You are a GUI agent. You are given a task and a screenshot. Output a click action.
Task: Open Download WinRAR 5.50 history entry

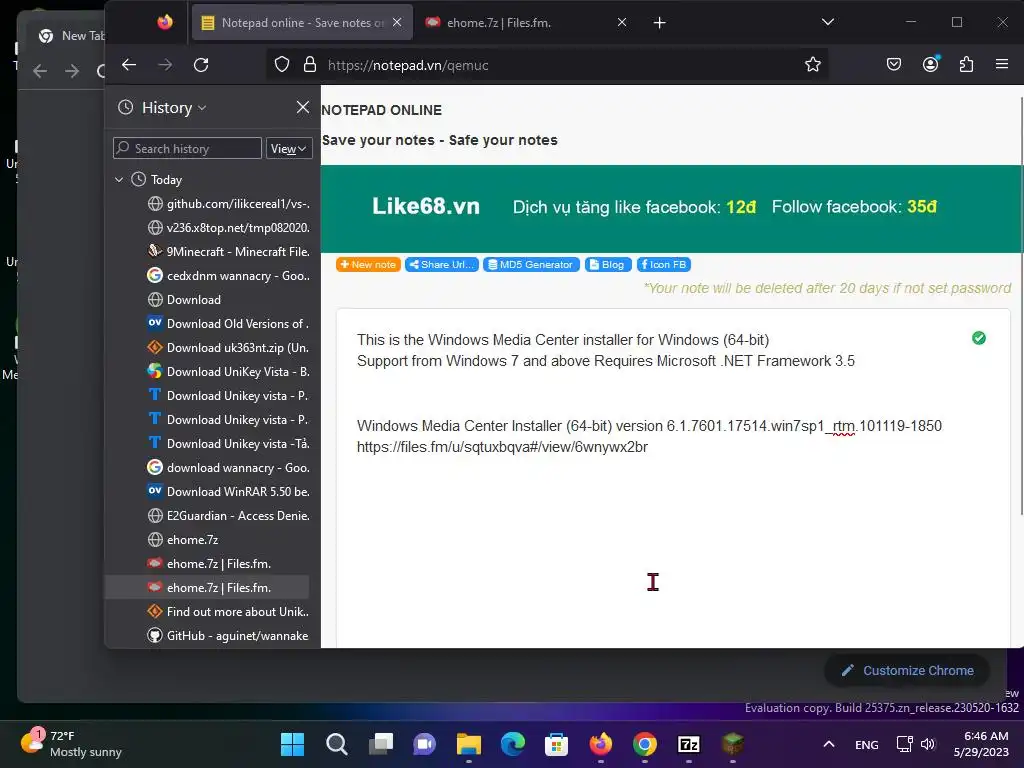(x=229, y=492)
